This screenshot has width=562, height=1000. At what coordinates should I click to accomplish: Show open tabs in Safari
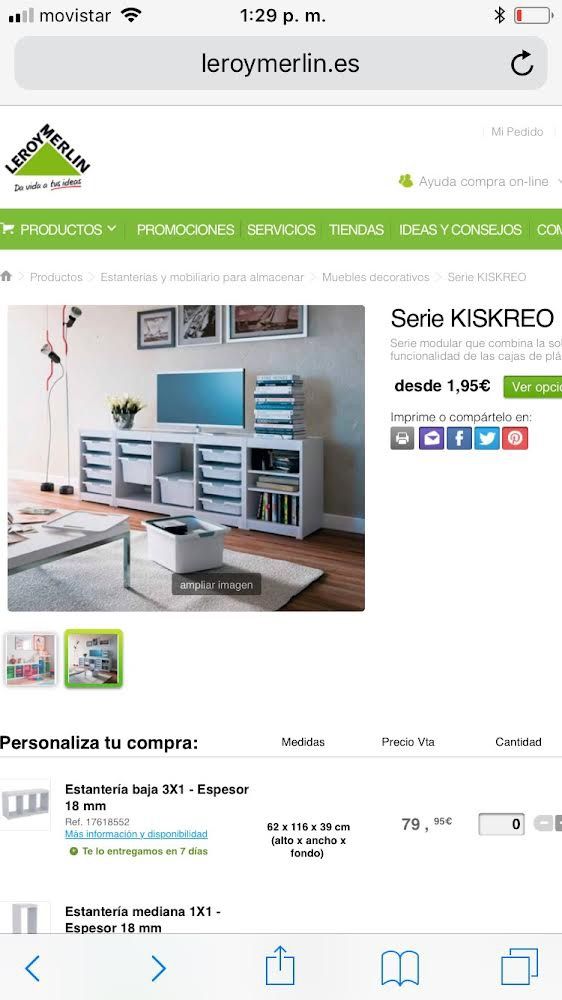tap(519, 967)
